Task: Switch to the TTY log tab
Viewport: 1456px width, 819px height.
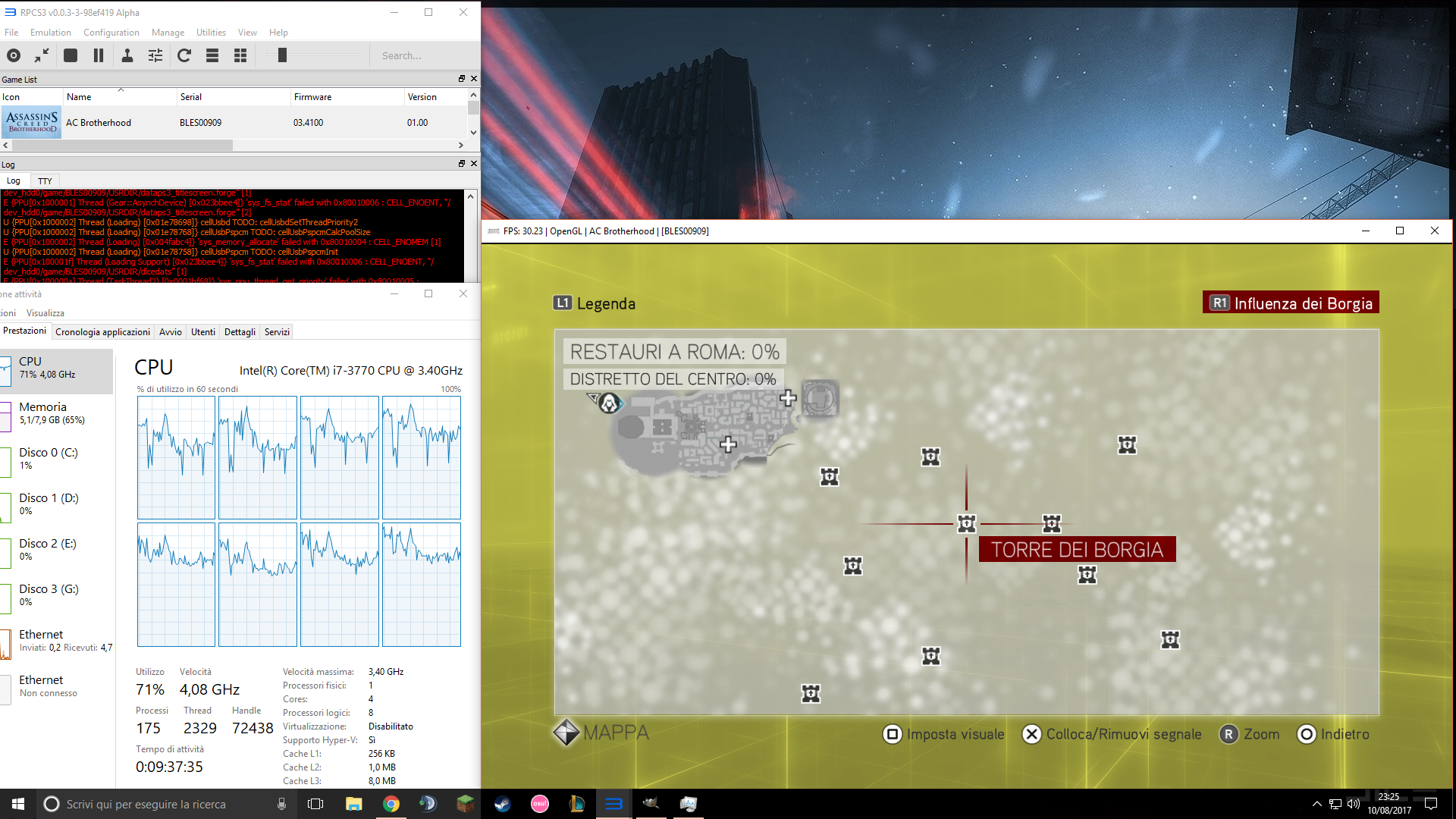Action: [45, 181]
